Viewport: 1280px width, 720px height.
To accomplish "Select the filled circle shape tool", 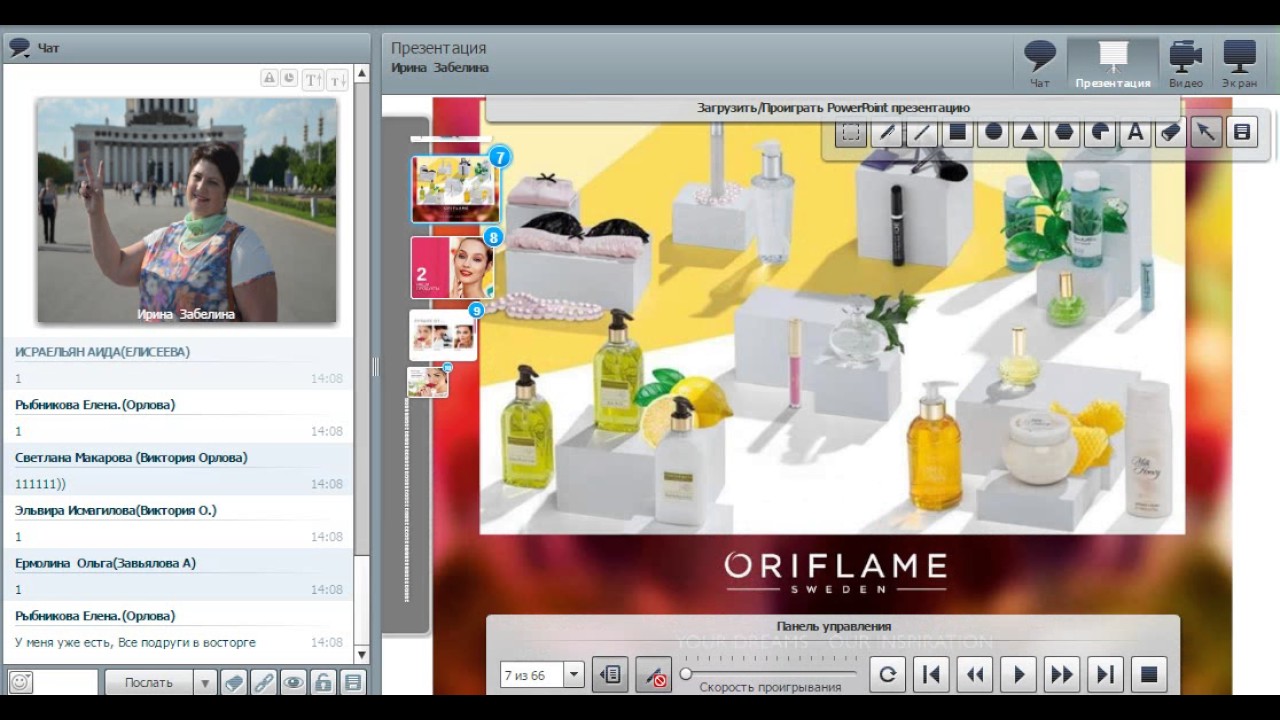I will coord(993,133).
